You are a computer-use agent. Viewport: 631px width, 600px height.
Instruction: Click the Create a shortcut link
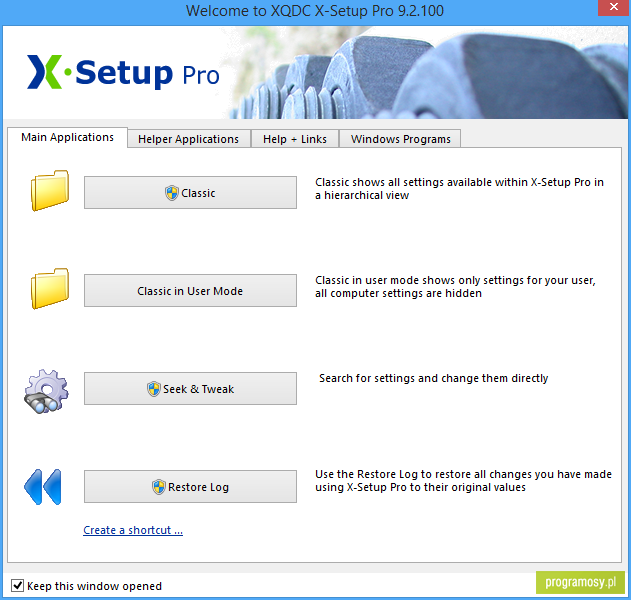point(133,530)
